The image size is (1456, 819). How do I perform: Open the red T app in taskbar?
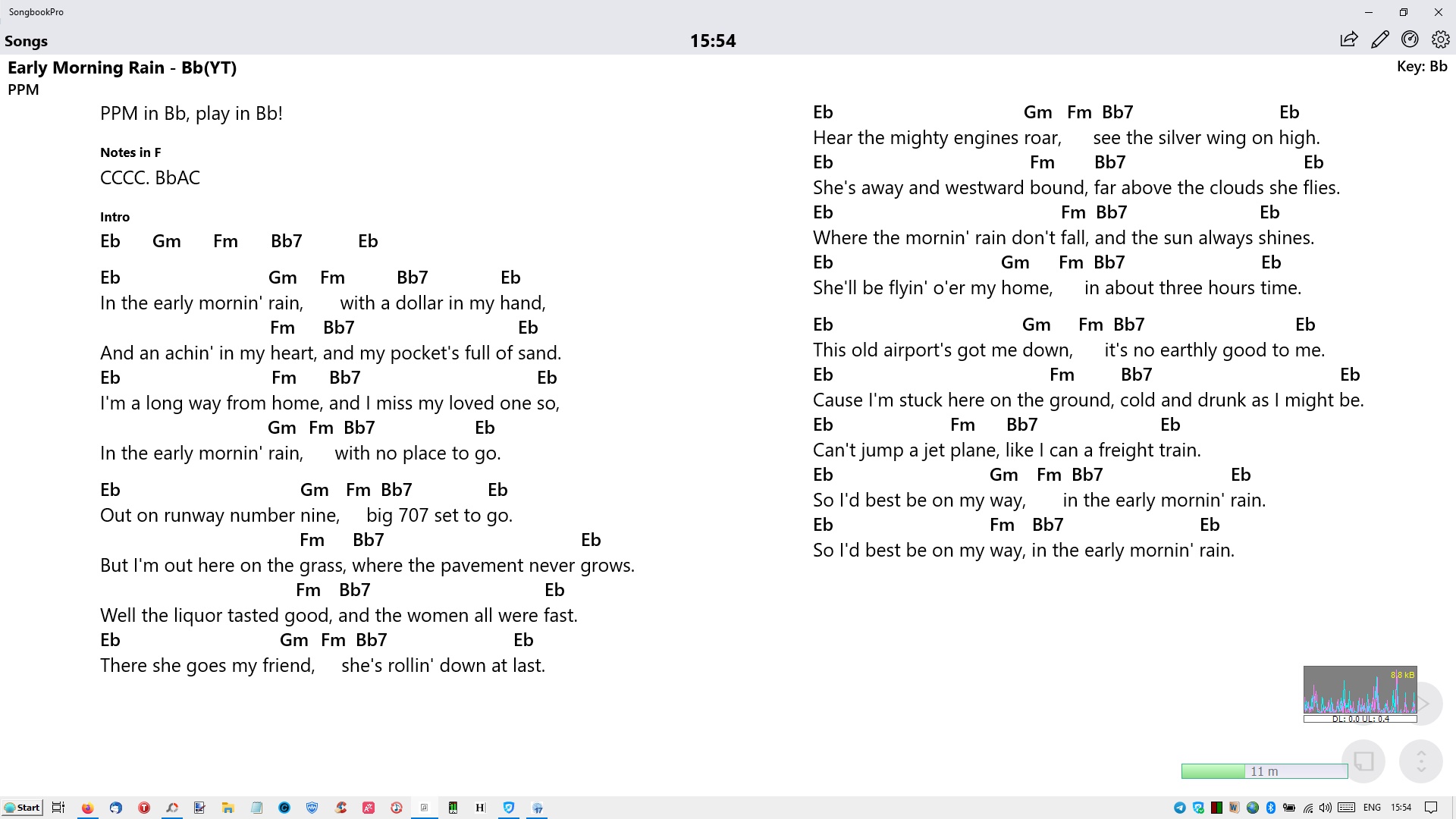point(143,808)
